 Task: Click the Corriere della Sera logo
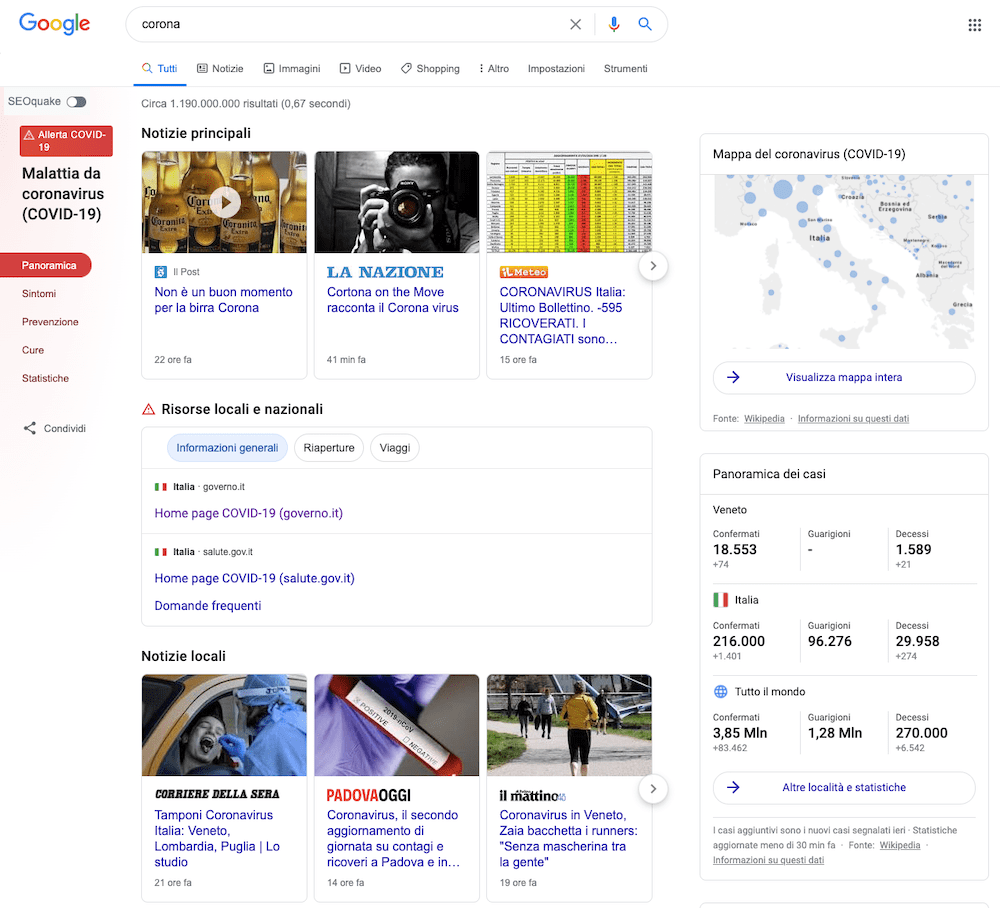(217, 794)
